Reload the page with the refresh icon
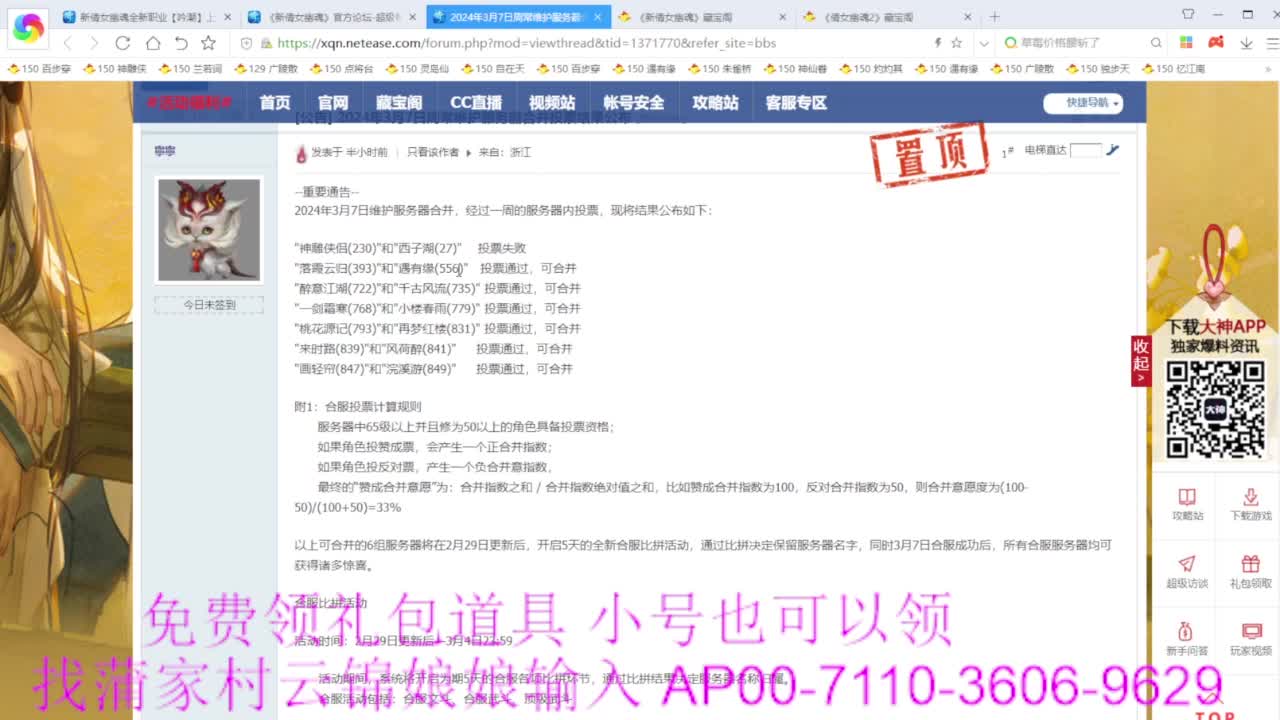Screen dimensions: 1280x720 click(122, 43)
